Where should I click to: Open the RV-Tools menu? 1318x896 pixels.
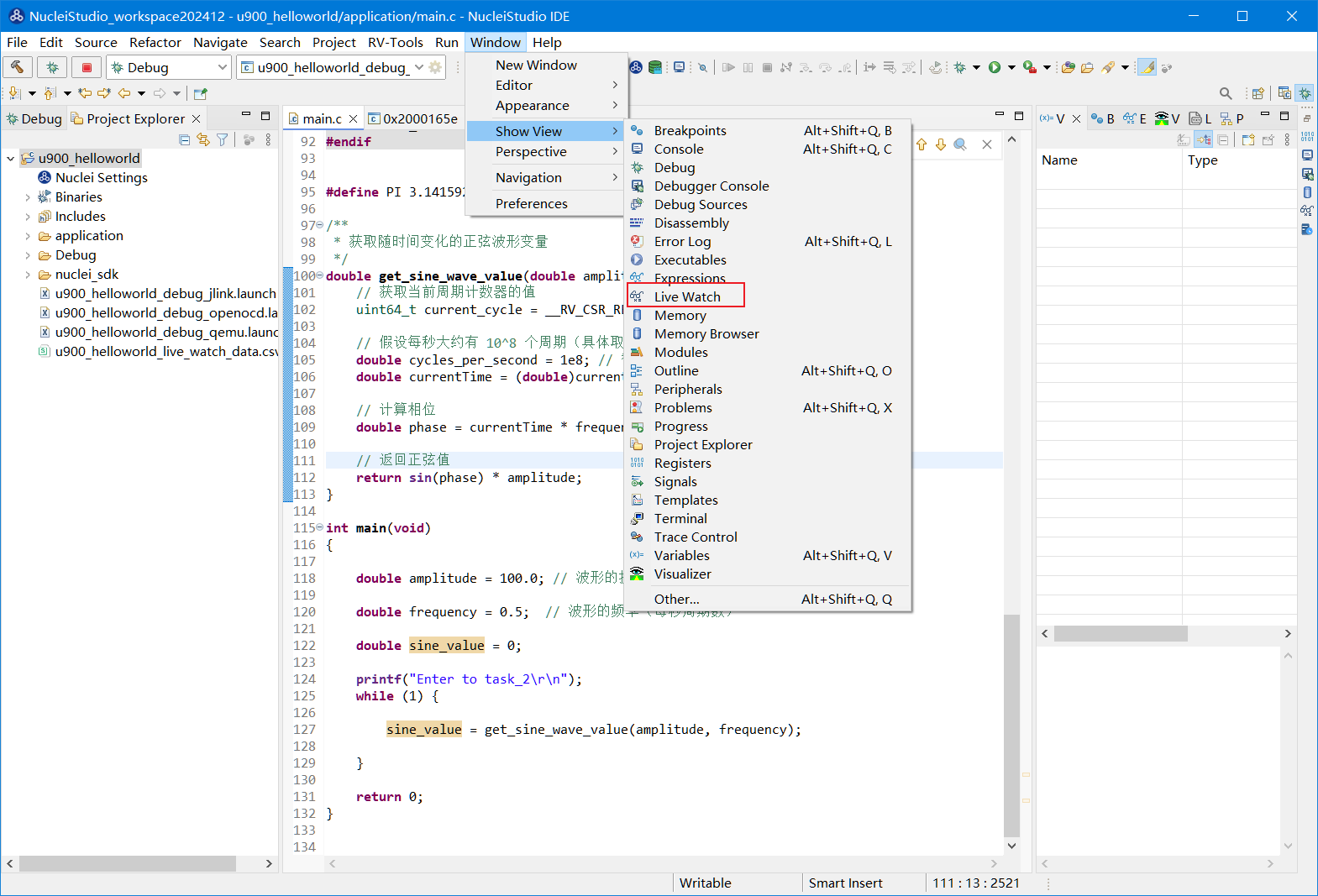click(x=395, y=42)
